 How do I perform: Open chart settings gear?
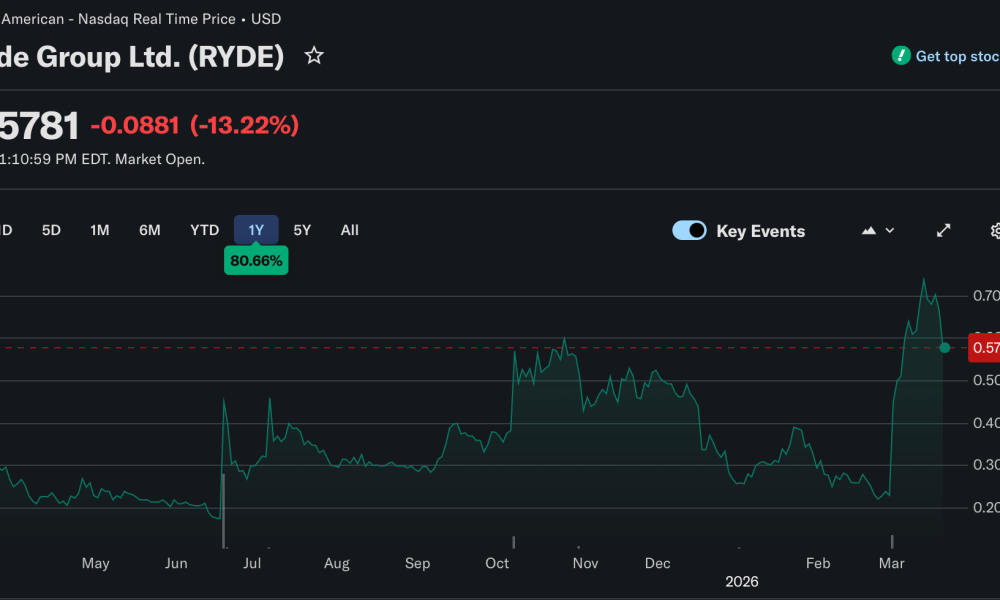pyautogui.click(x=995, y=231)
